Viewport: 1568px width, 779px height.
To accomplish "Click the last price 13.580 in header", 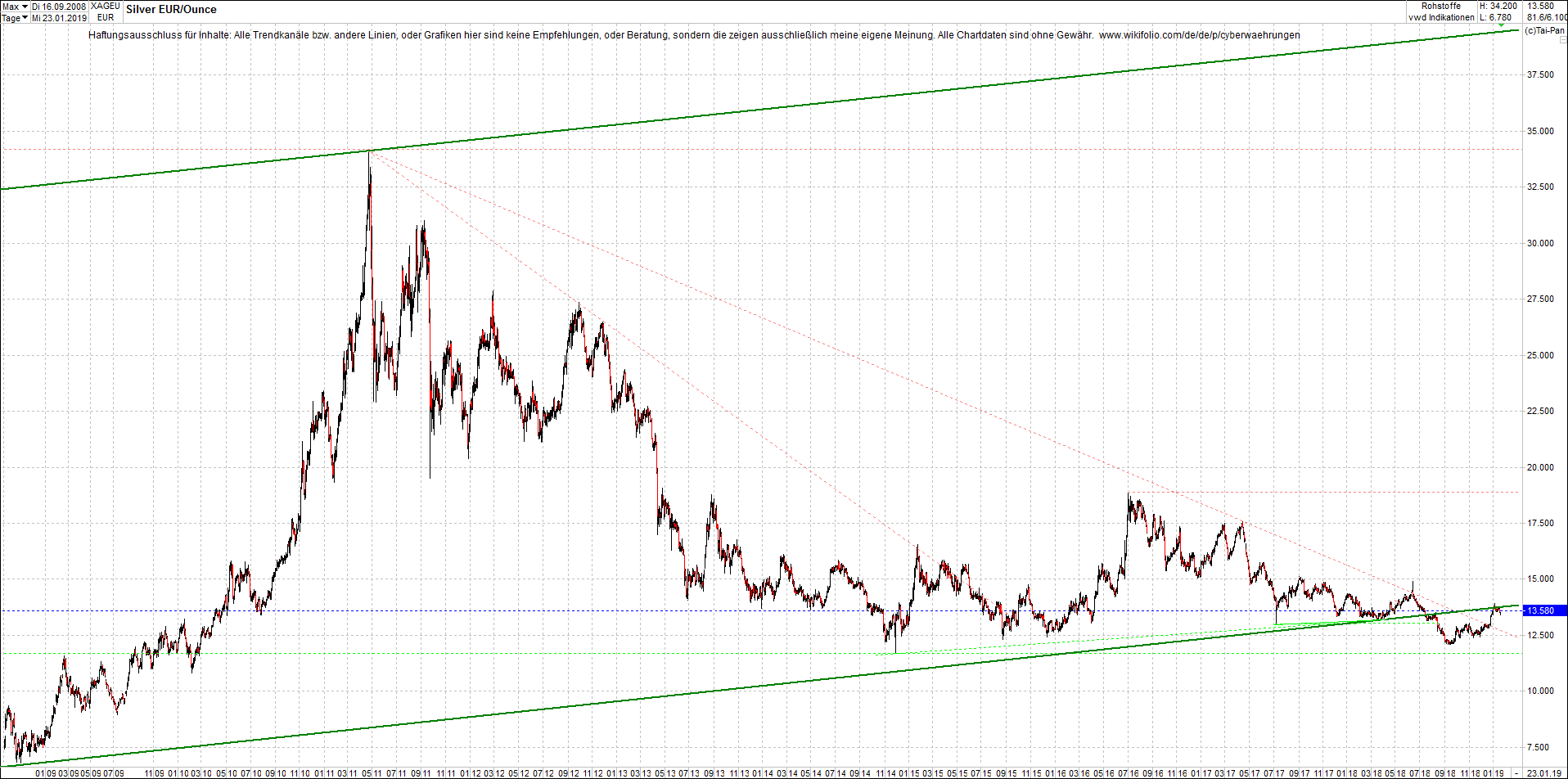I will pos(1541,7).
